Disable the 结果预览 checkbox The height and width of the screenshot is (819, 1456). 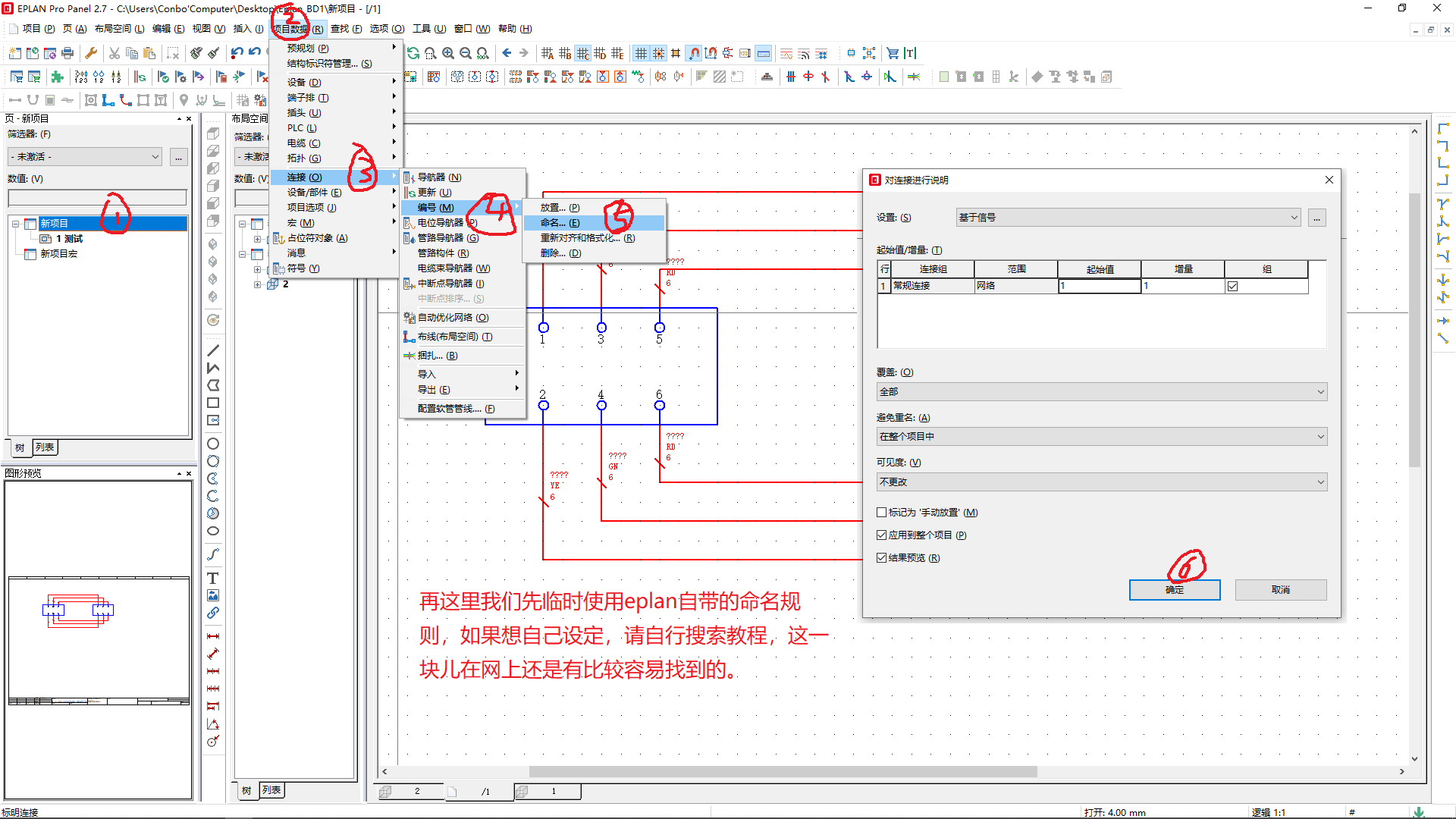880,557
